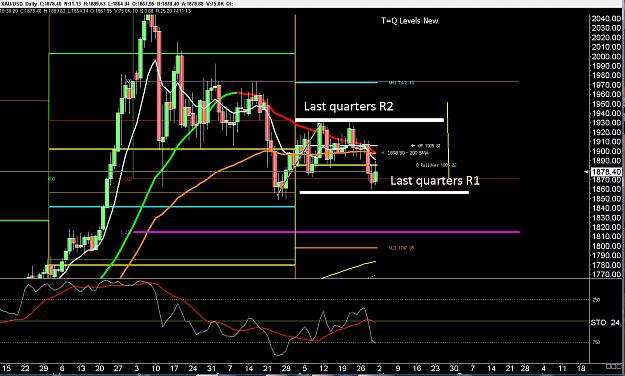Click date label 15 on the time axis
The image size is (625, 376).
(6, 368)
